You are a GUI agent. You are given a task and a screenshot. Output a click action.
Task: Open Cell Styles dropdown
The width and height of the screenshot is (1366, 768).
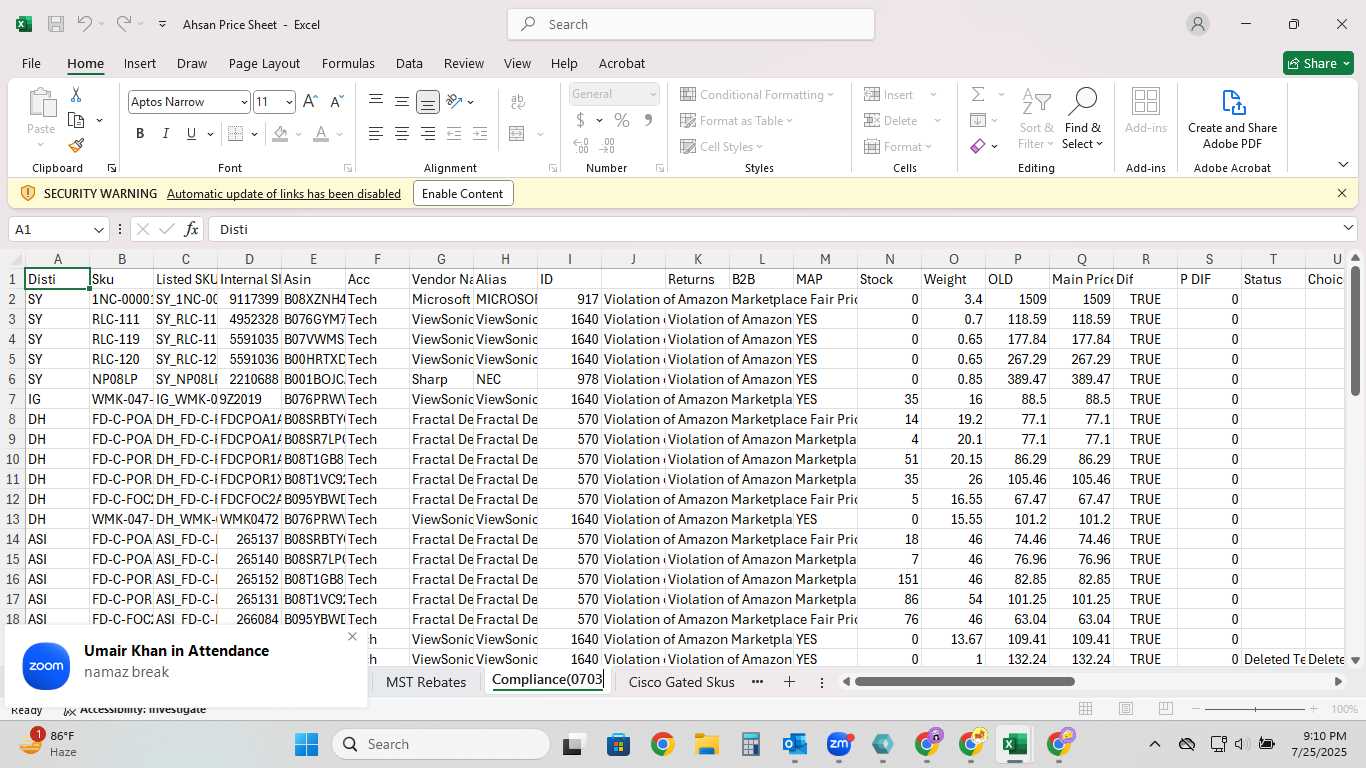pos(722,147)
